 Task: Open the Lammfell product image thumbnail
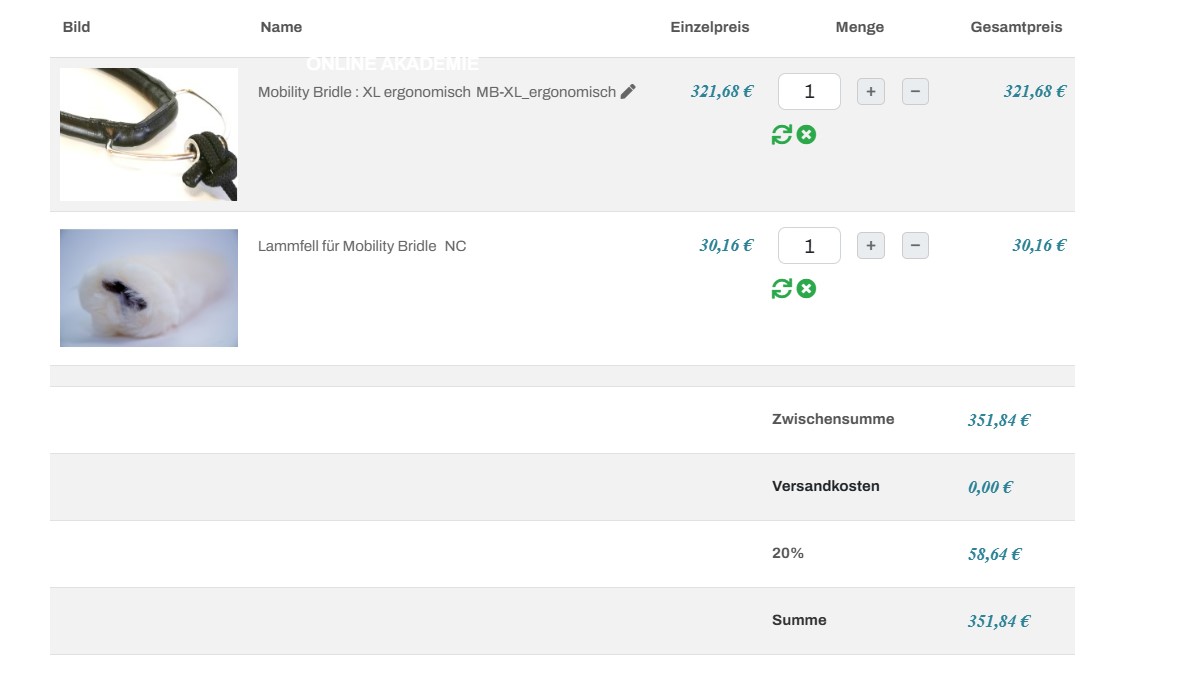click(x=149, y=288)
